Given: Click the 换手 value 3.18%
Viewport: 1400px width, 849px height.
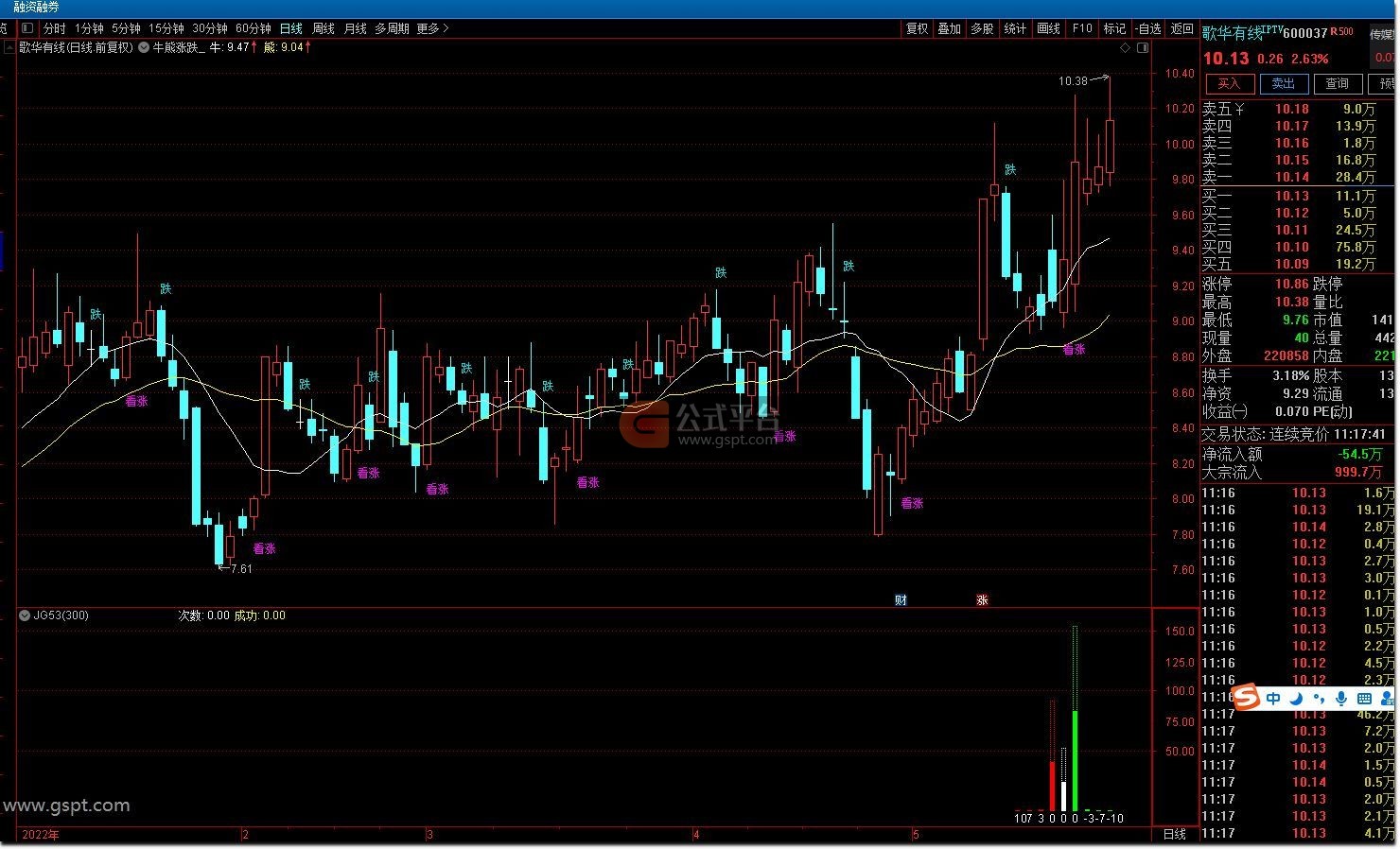Looking at the screenshot, I should click(1291, 375).
